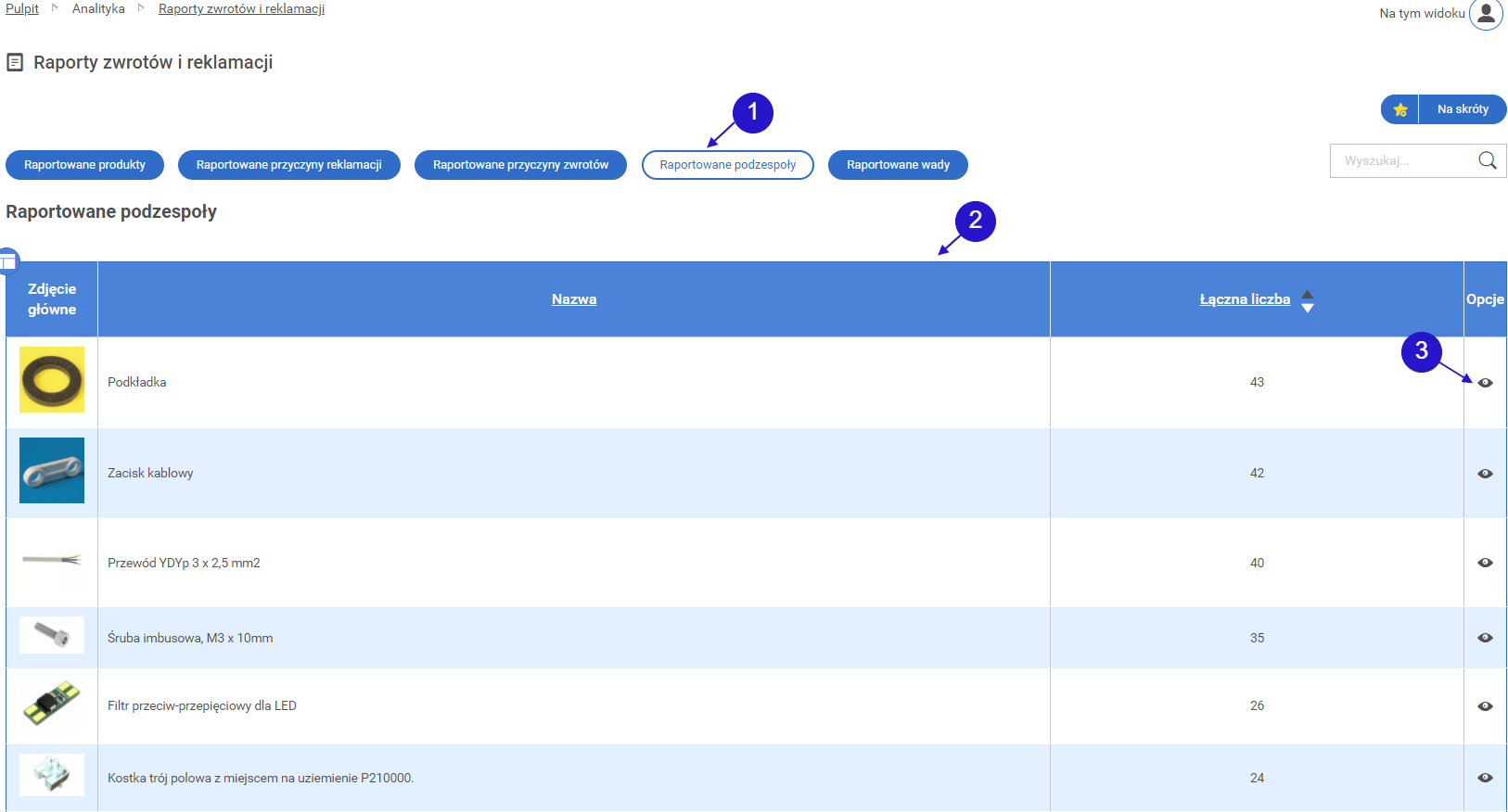Viewport: 1508px width, 812px height.
Task: Select Raportowane przyczyny reklamacji tab
Action: point(288,165)
